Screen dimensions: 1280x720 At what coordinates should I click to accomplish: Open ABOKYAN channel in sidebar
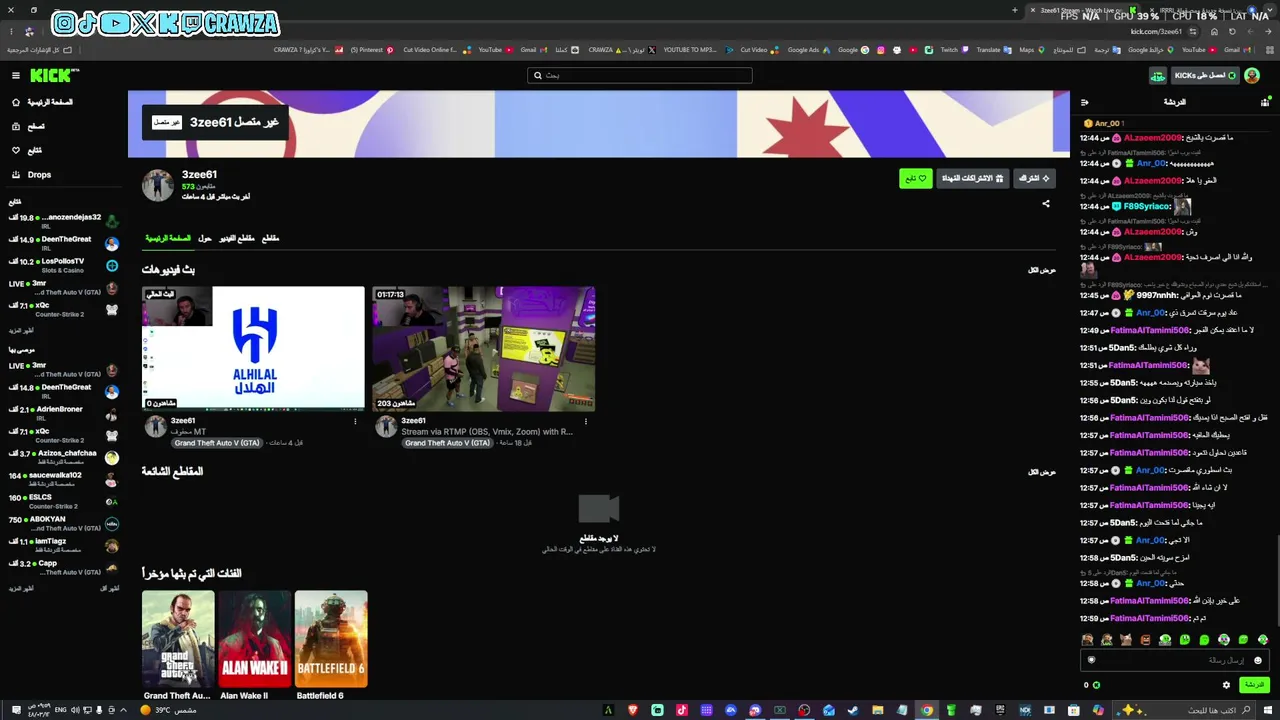click(62, 523)
